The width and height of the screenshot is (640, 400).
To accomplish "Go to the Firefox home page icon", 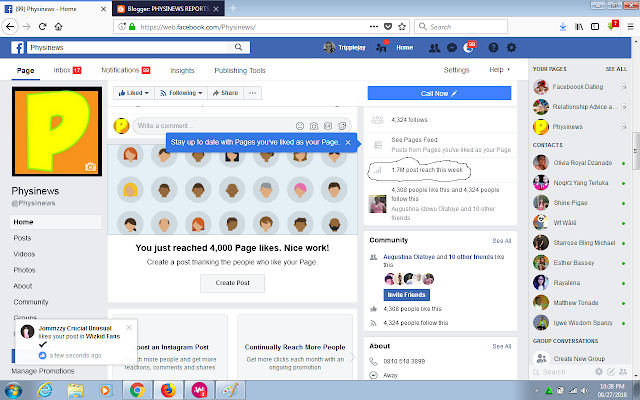I will (x=59, y=27).
